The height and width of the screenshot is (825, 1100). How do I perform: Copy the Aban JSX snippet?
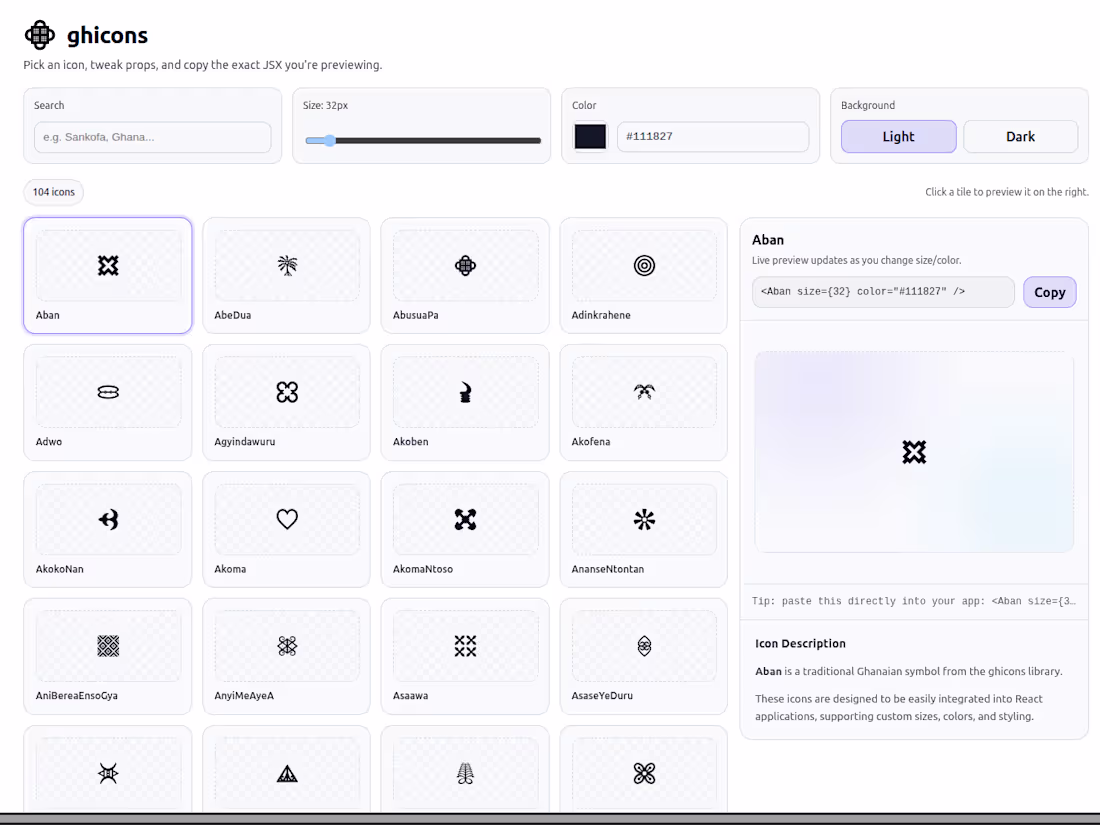[x=1049, y=292]
